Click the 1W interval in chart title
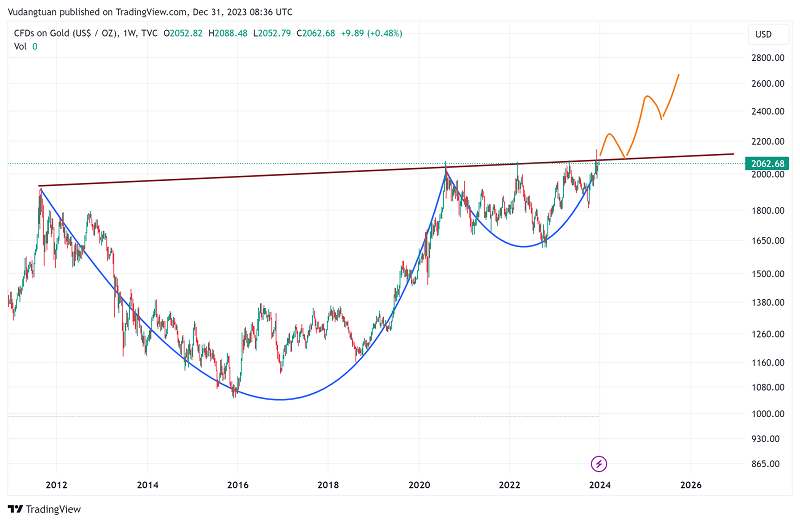The width and height of the screenshot is (800, 523). point(132,34)
